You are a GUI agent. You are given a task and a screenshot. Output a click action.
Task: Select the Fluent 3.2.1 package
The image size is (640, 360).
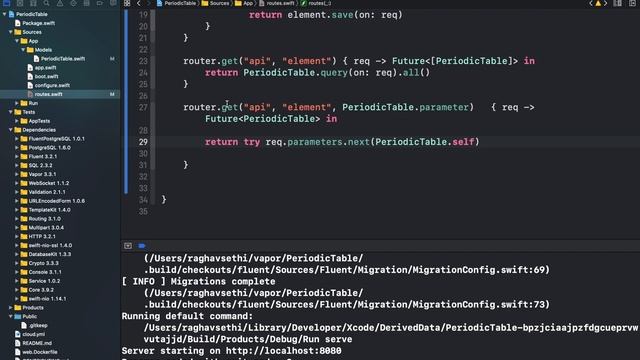(43, 157)
